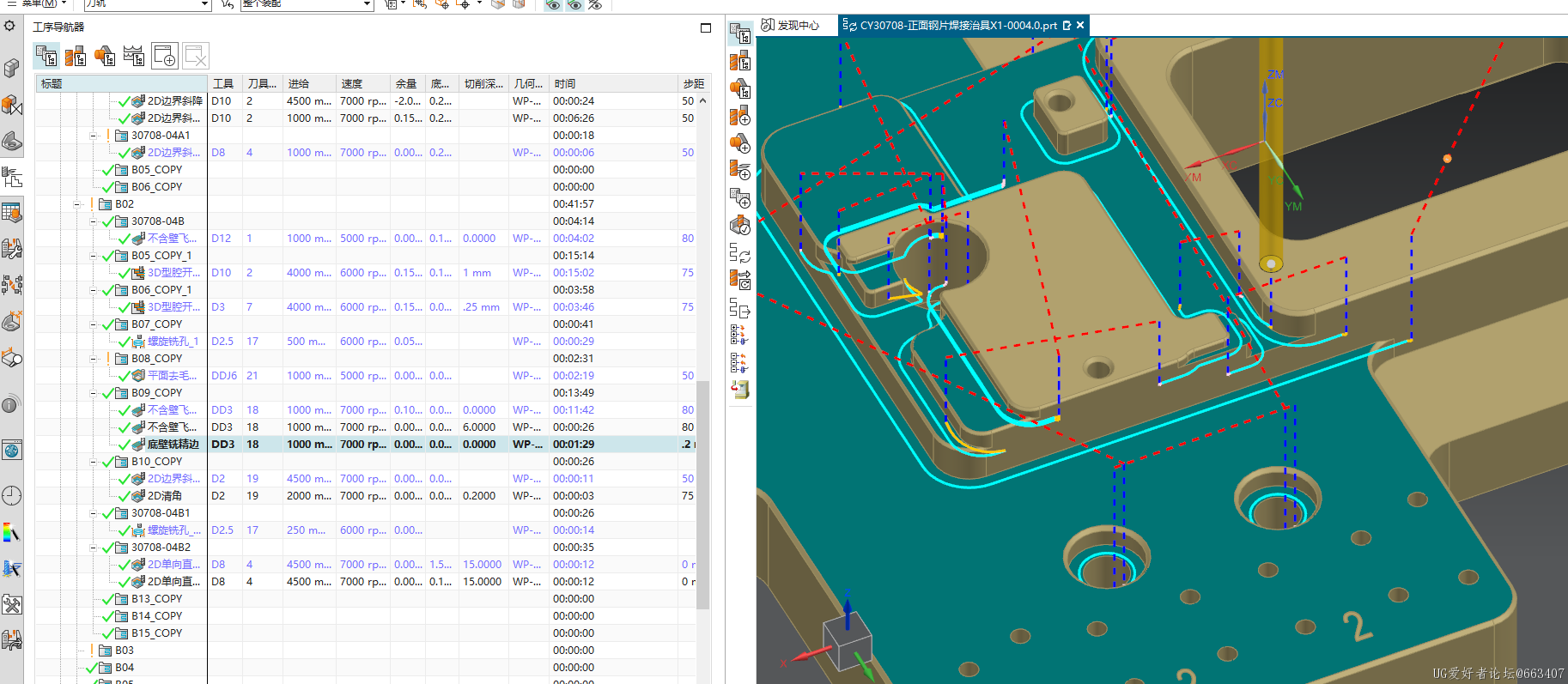Toggle the crossed-out eye hide icon in top toolbar

click(595, 5)
